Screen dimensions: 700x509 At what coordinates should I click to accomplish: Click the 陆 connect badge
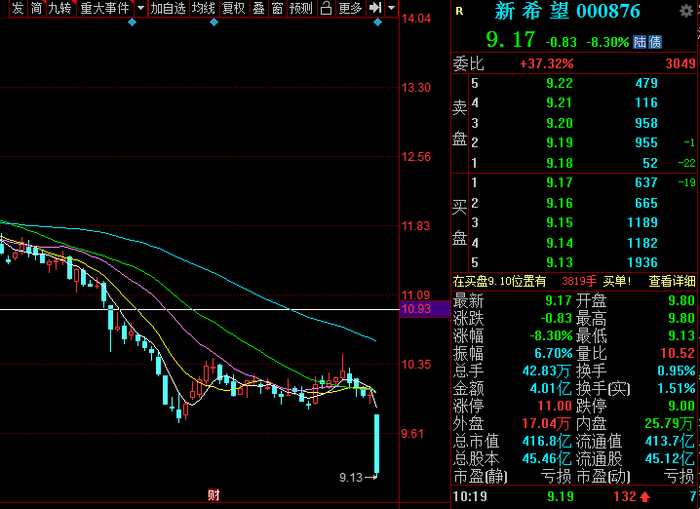pos(640,42)
